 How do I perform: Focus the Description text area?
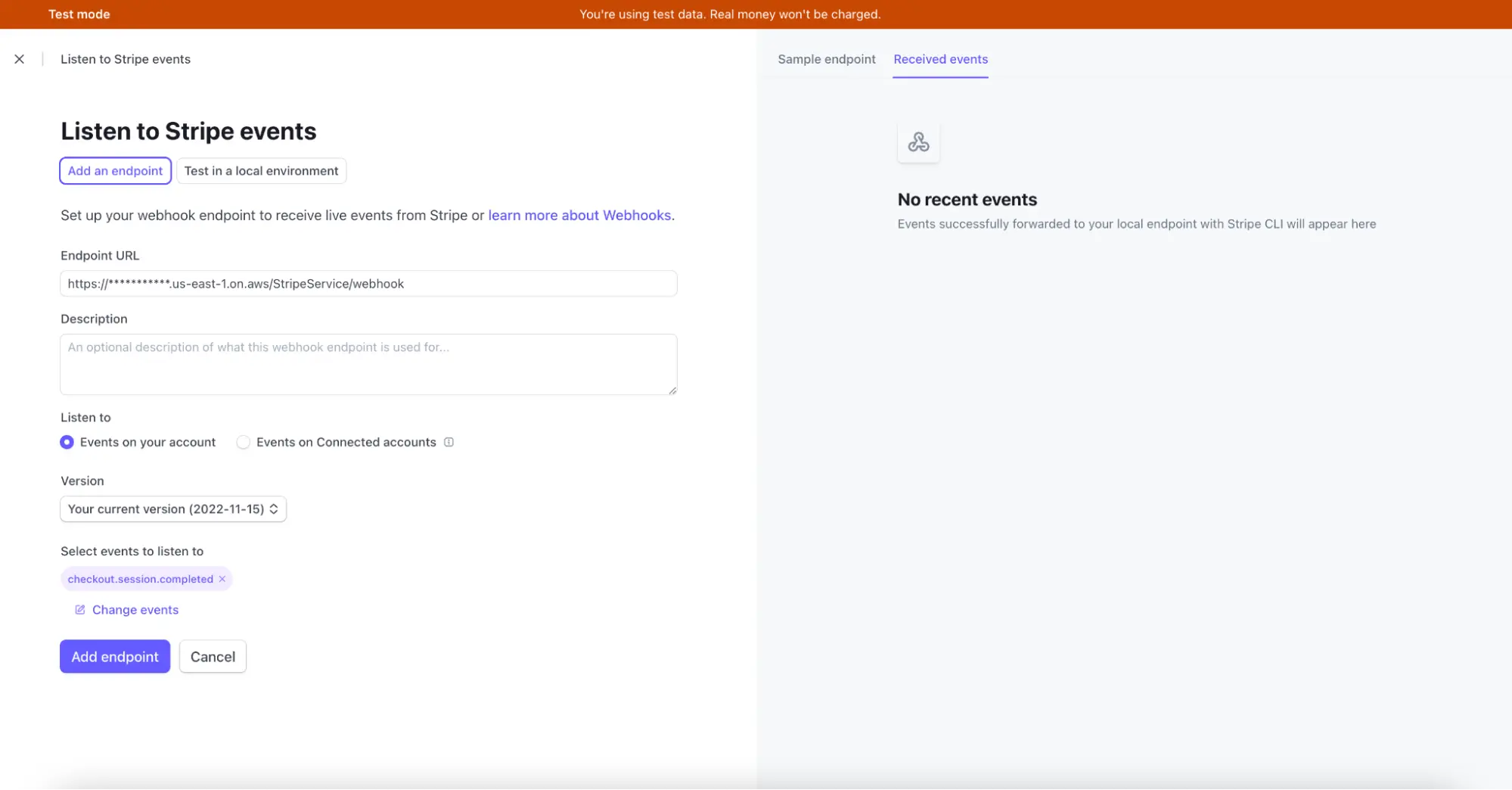pos(368,365)
